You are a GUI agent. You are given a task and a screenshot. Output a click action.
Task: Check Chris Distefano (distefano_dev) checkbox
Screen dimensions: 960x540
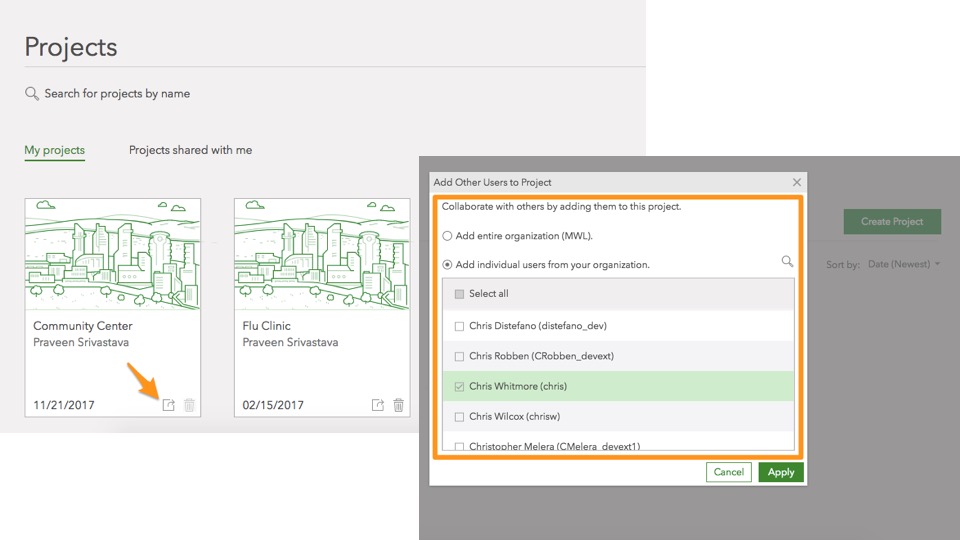[x=459, y=326]
